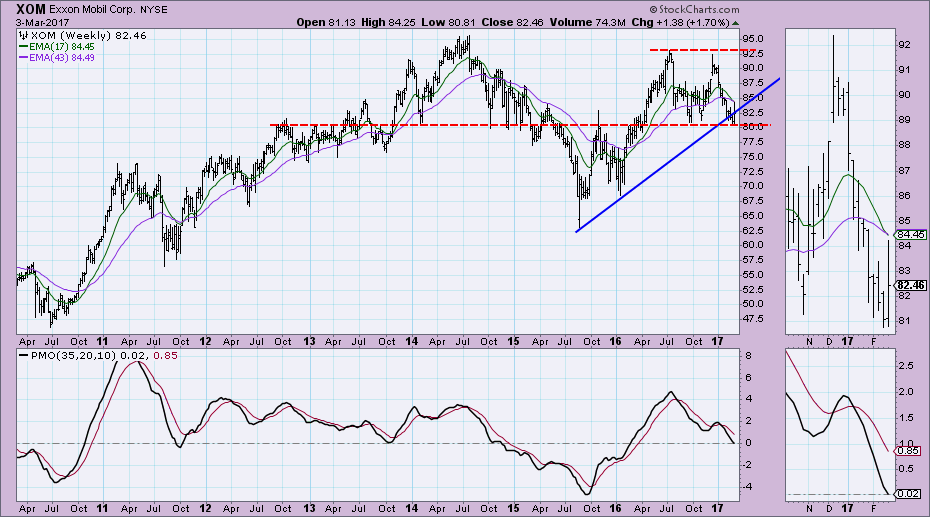Click the green EMA(17) legend line marker
Screen dimensions: 930x517
pyautogui.click(x=24, y=46)
